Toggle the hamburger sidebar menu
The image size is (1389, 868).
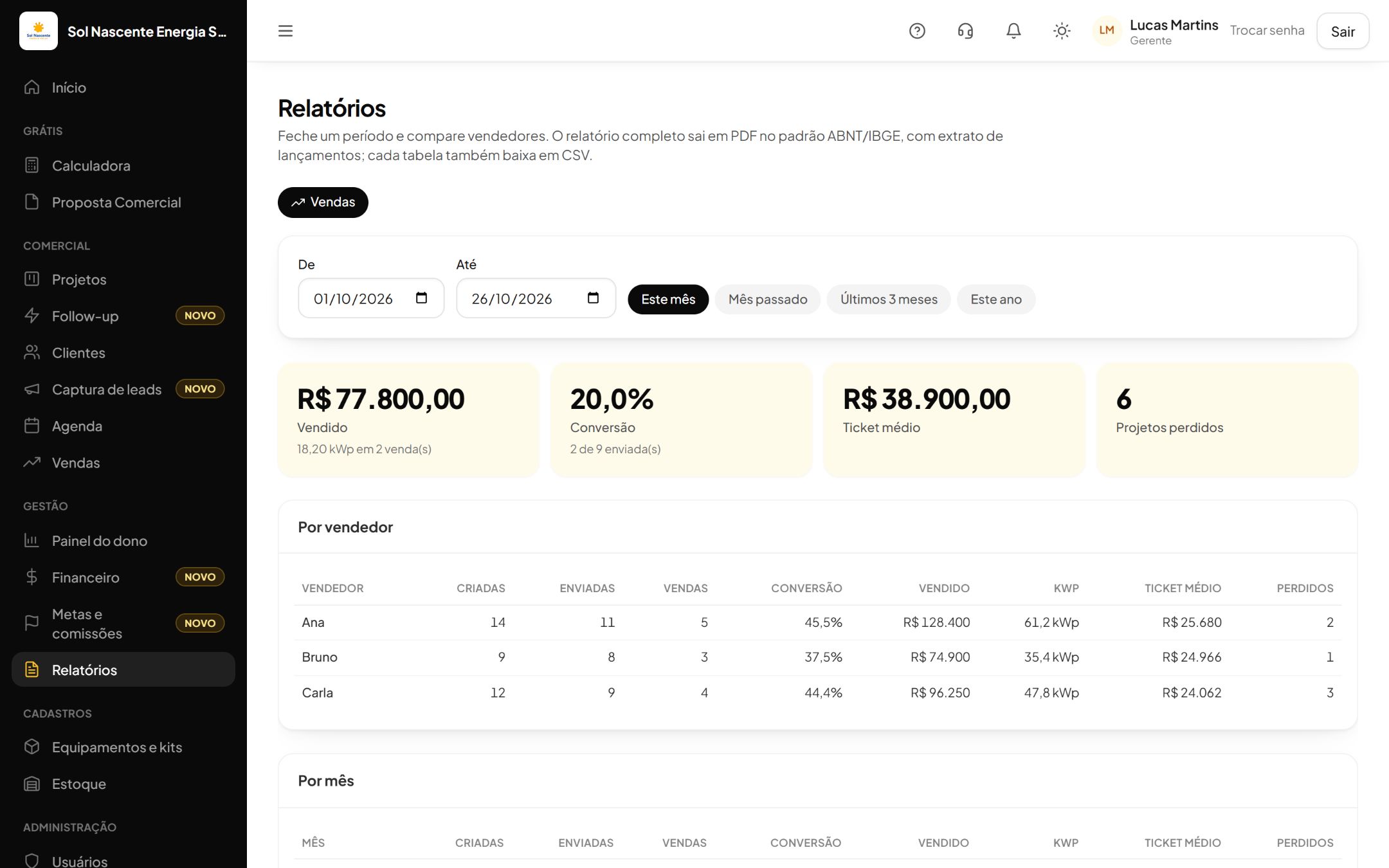tap(285, 31)
